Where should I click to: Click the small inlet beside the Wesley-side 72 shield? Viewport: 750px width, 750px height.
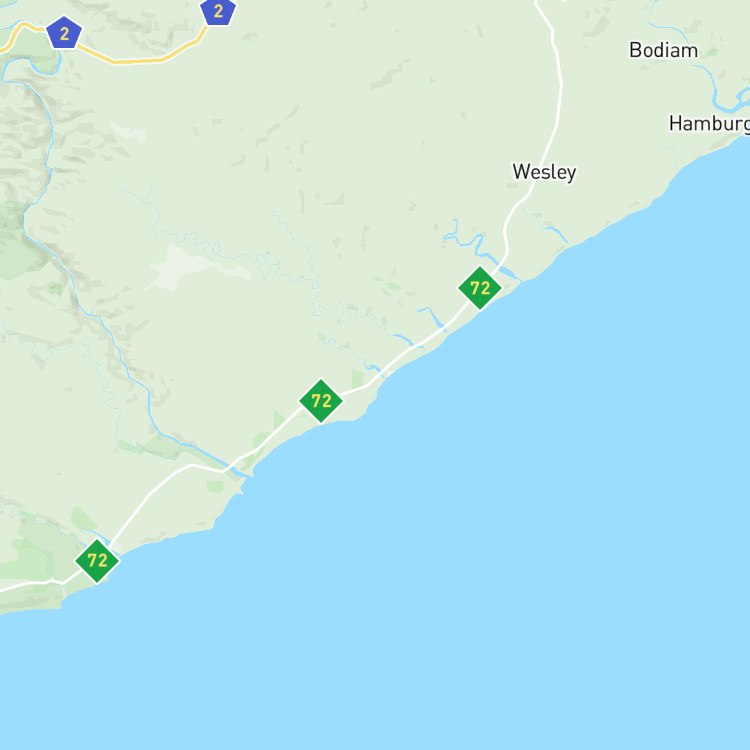(x=505, y=268)
